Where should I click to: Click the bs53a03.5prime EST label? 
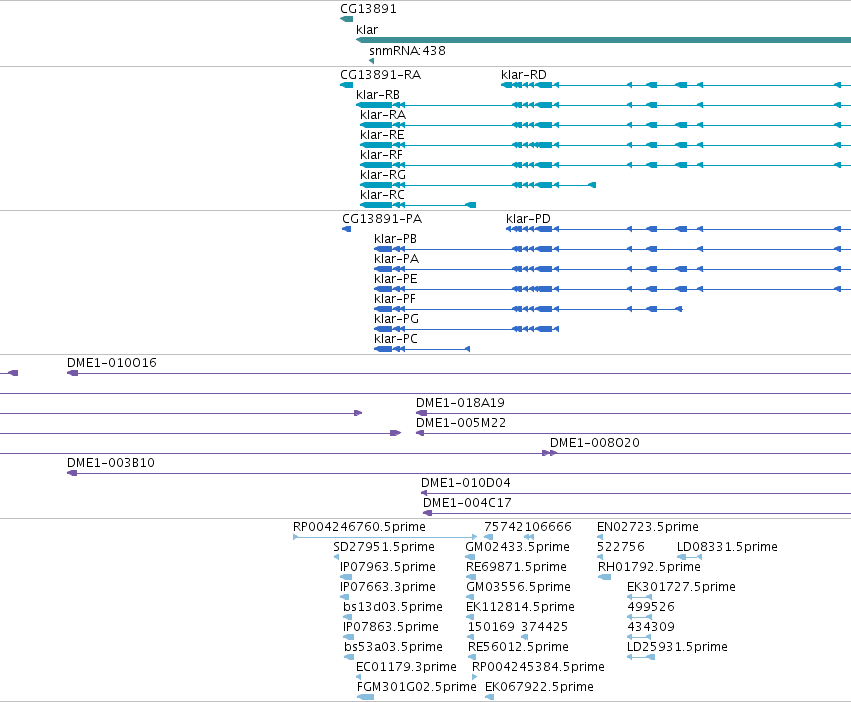[393, 647]
